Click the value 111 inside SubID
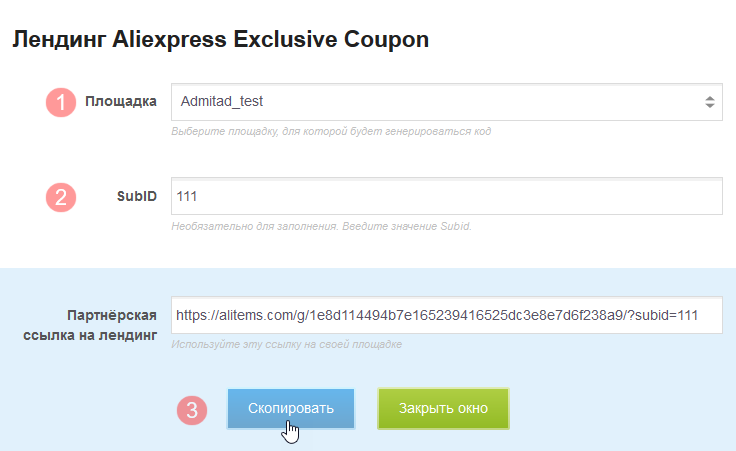Viewport: 736px width, 451px height. 186,196
